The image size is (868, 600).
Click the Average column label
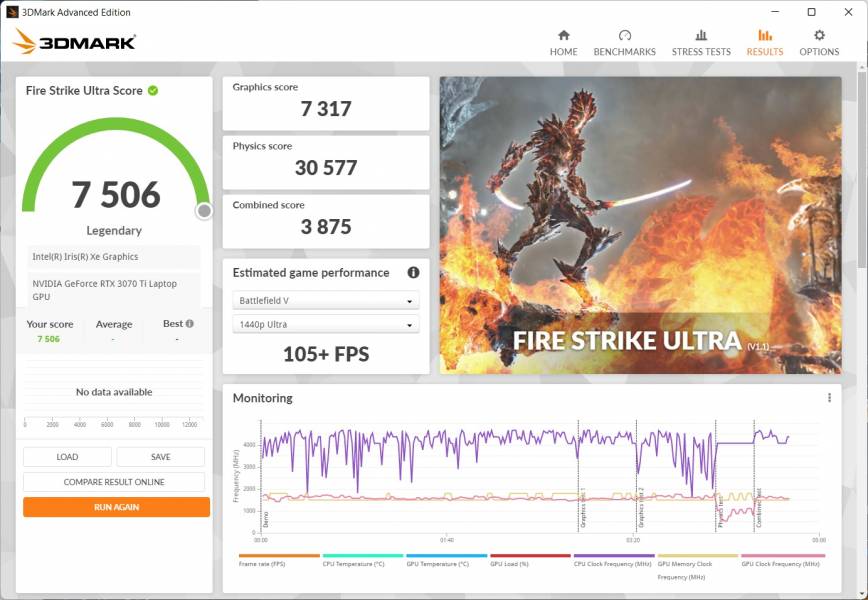114,324
